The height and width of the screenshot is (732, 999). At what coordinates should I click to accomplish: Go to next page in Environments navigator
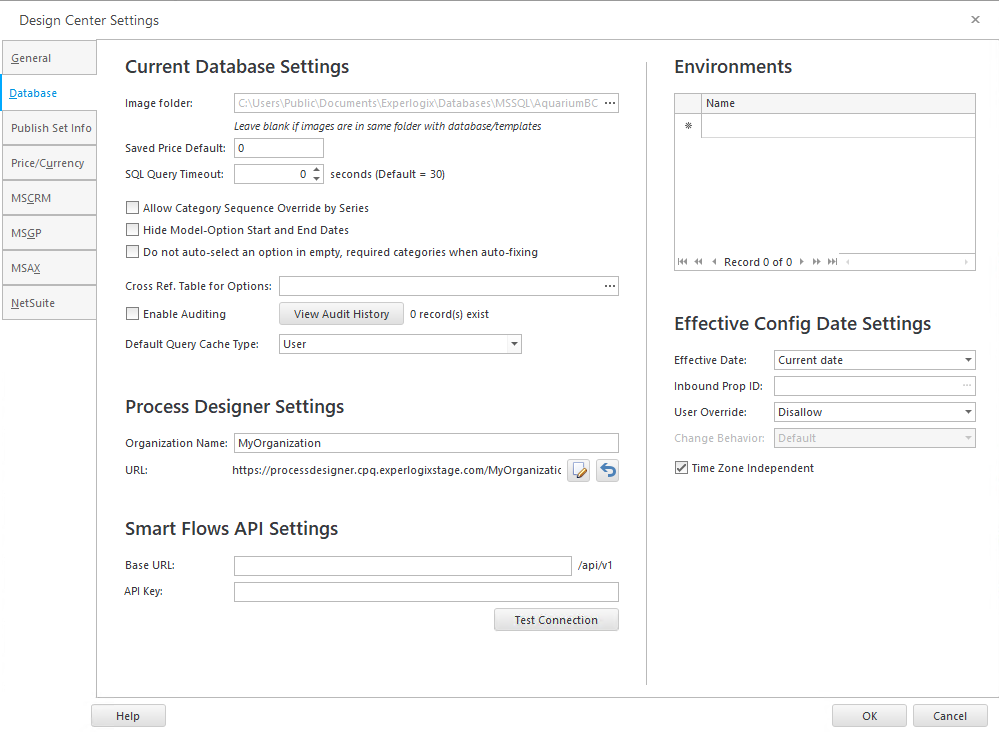tap(816, 262)
